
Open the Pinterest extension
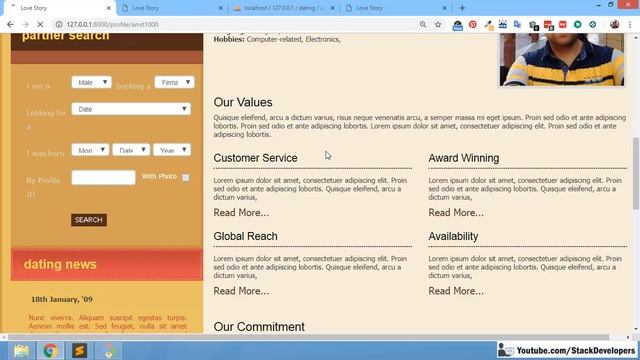(473, 24)
